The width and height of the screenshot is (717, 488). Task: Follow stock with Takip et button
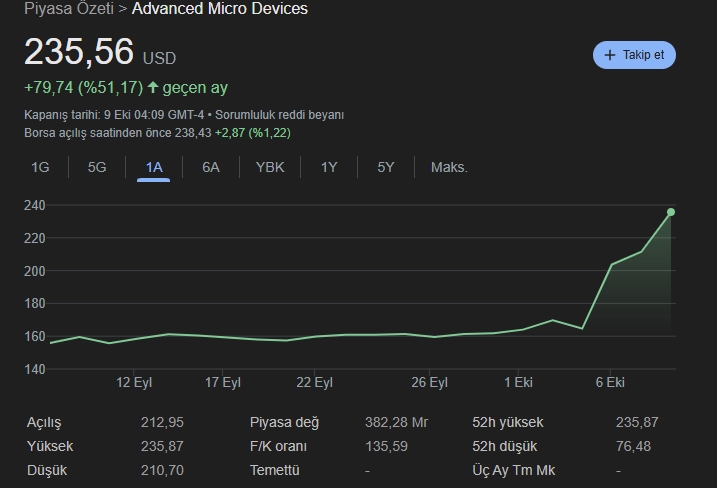click(634, 55)
